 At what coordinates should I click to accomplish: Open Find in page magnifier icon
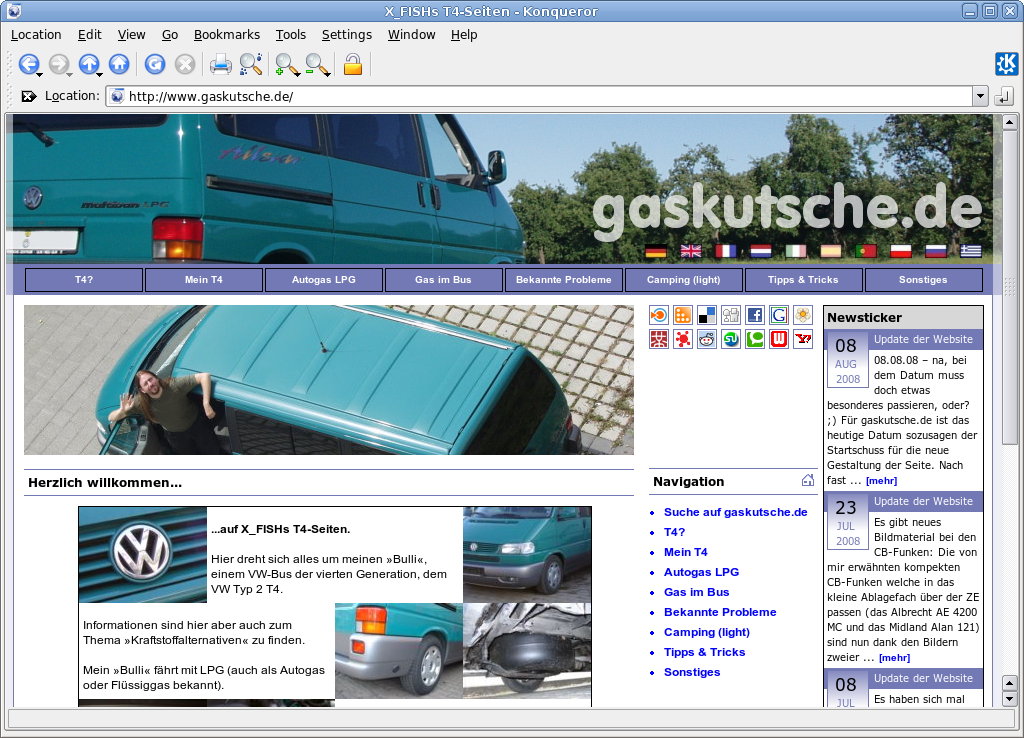tap(251, 64)
